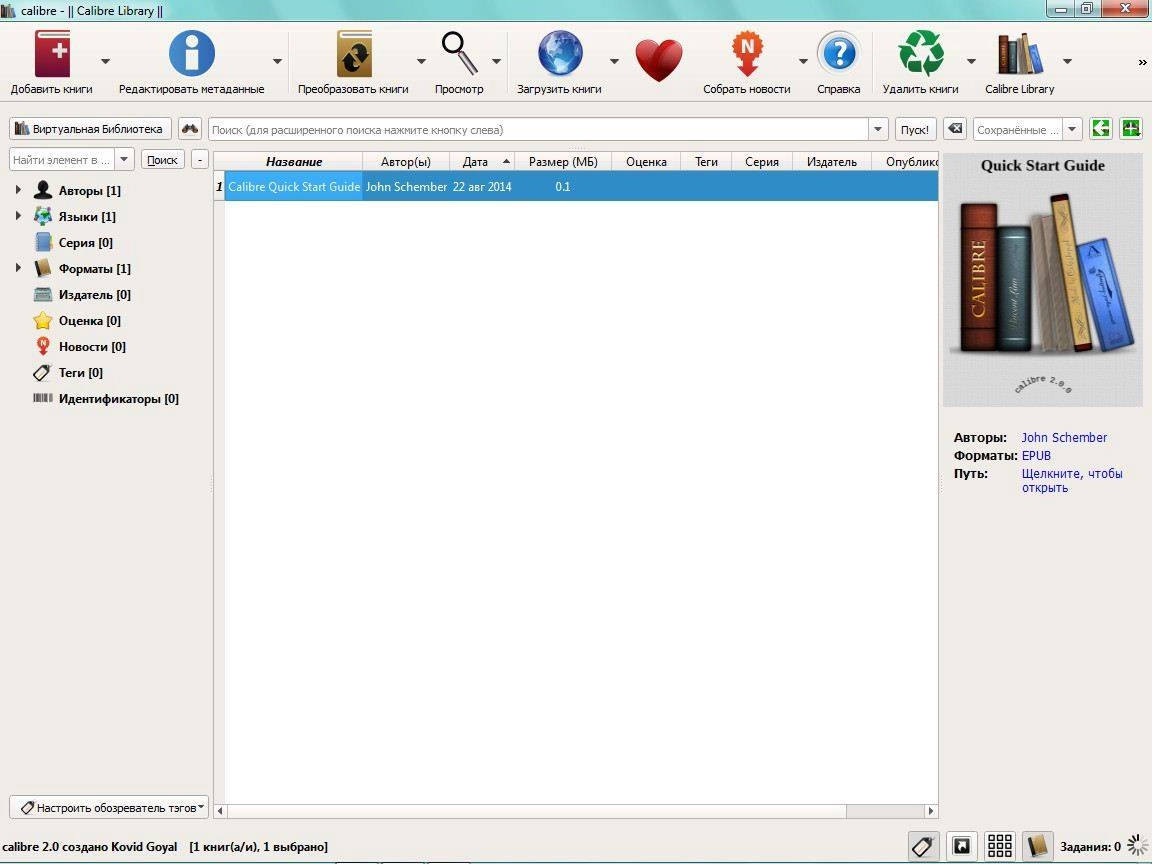The height and width of the screenshot is (864, 1152).
Task: Sort by the Название column header
Action: click(294, 162)
